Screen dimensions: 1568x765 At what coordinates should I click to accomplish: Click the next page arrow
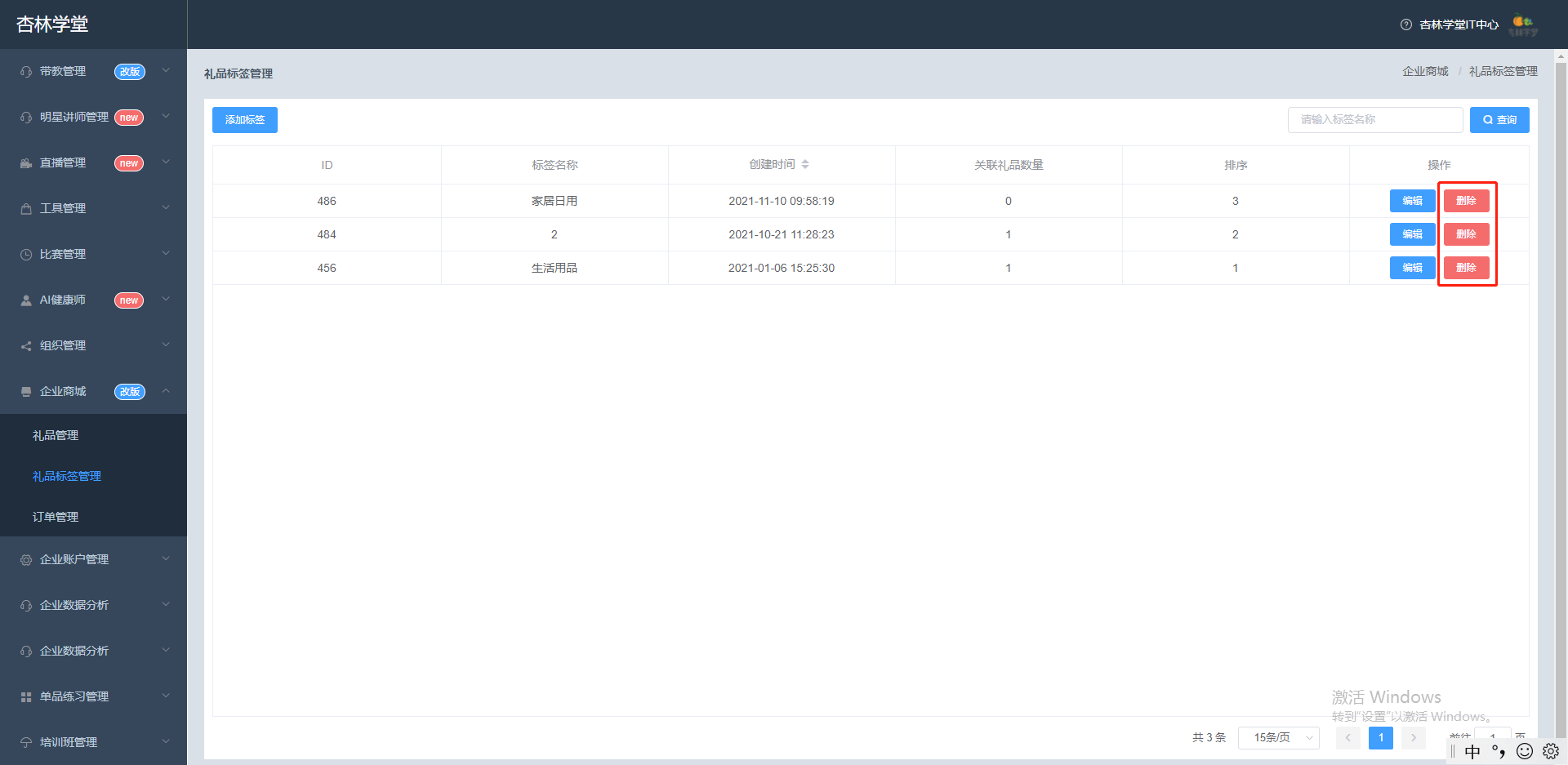[x=1414, y=737]
